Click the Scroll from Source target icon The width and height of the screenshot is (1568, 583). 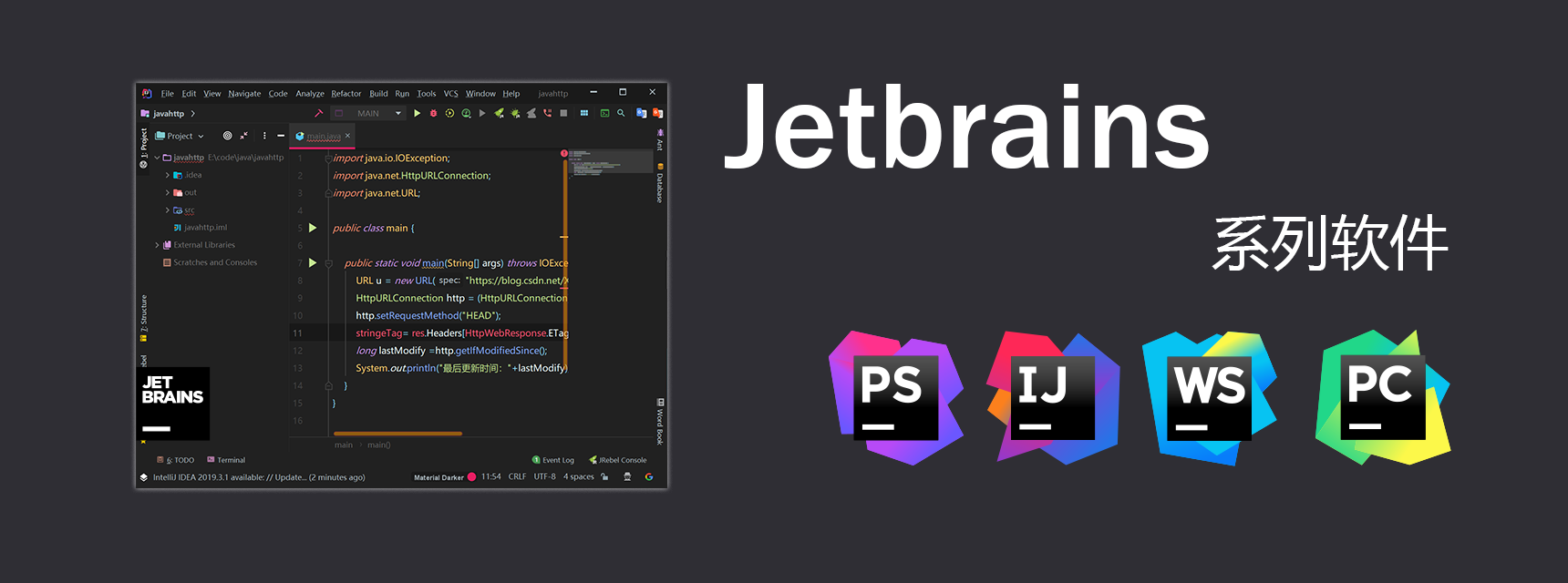(x=227, y=136)
